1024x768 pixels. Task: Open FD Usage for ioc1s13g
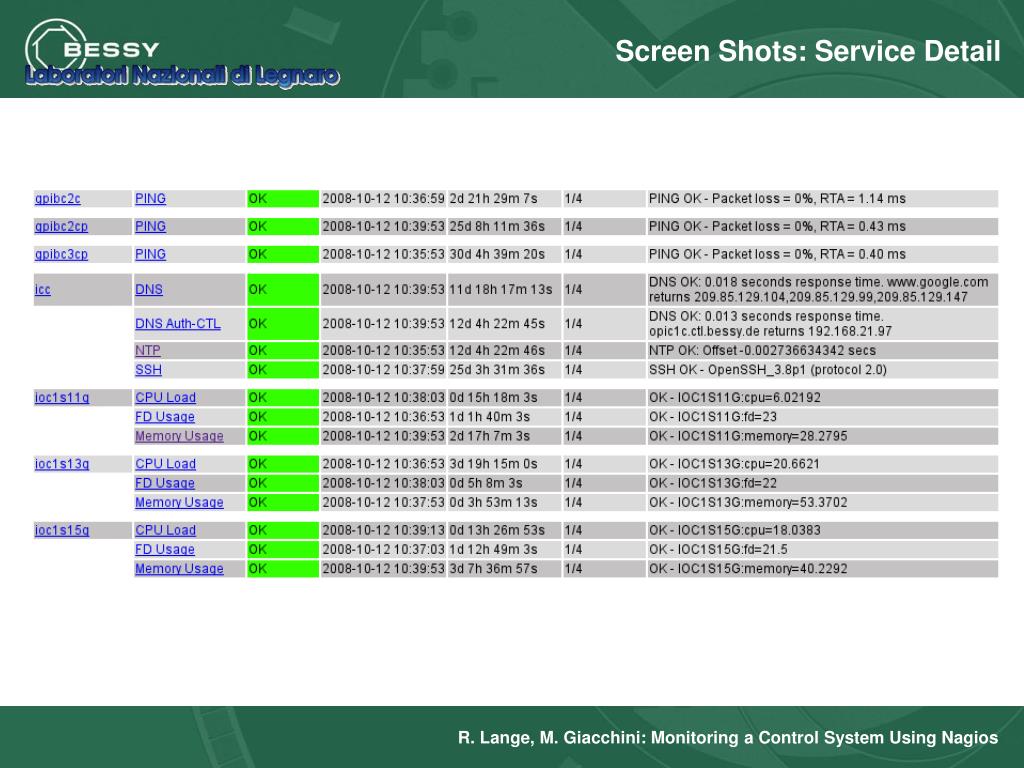click(x=165, y=483)
